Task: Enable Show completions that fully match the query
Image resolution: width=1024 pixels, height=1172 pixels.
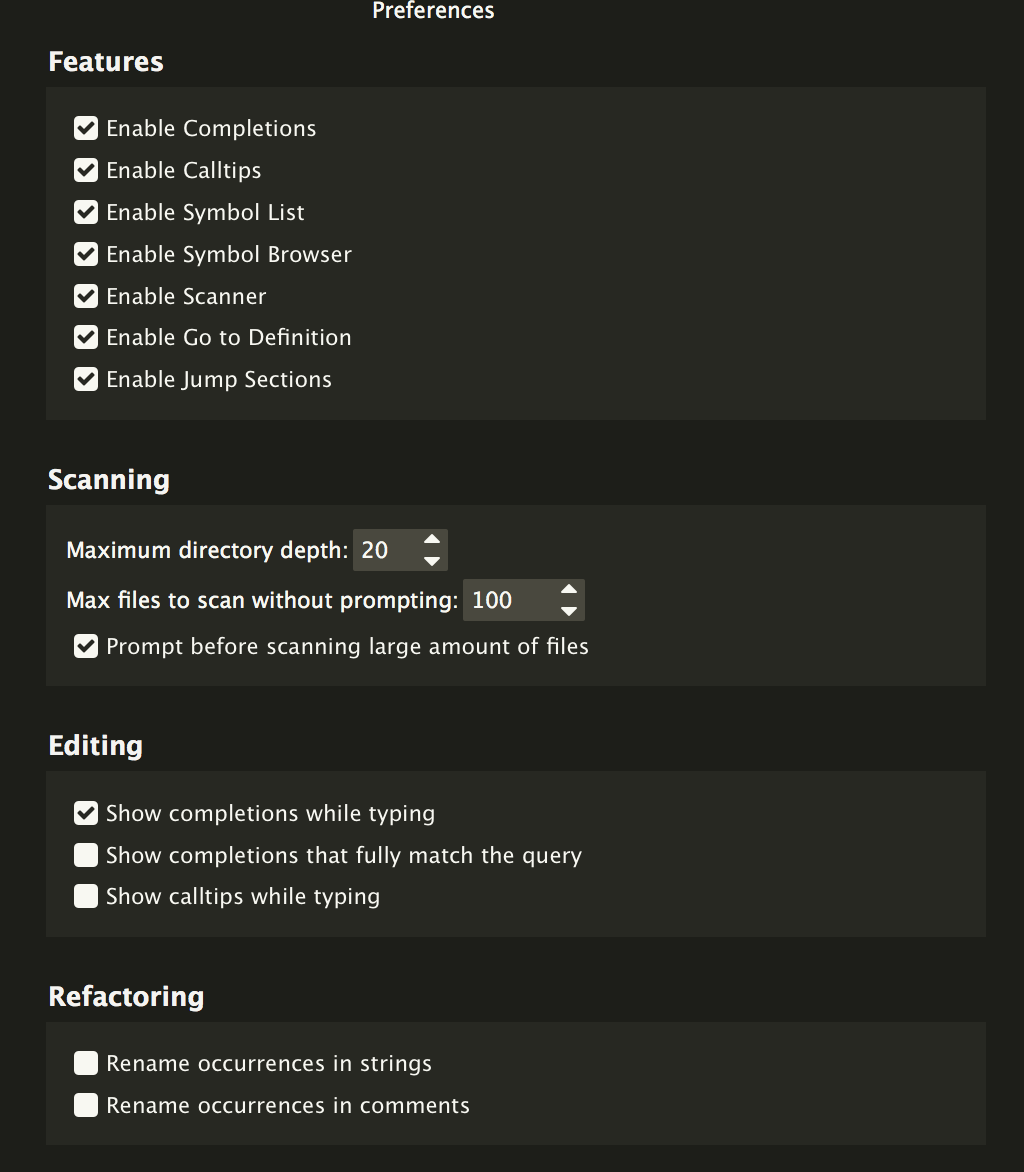Action: (86, 855)
